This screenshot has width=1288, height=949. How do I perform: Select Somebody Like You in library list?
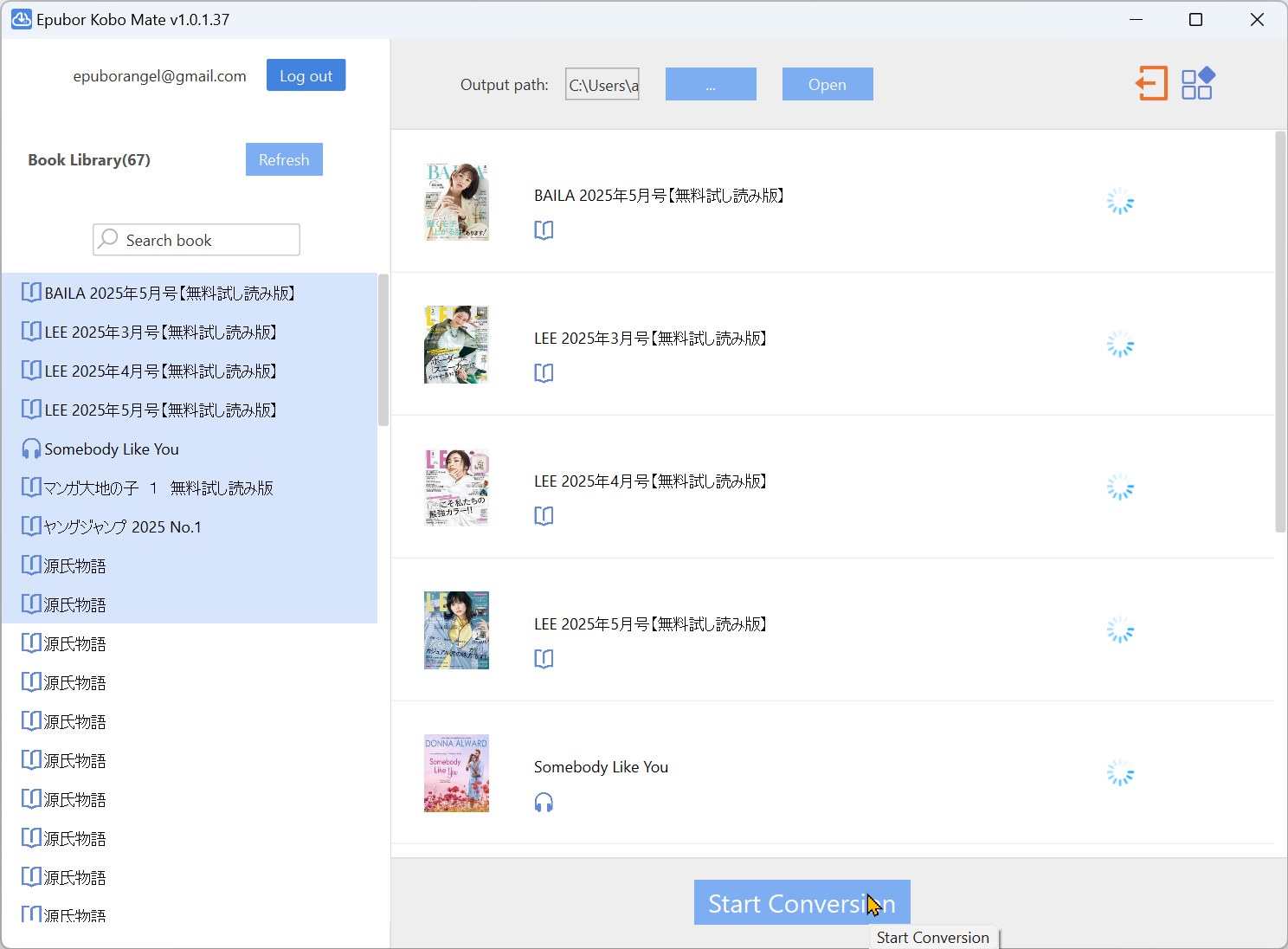pyautogui.click(x=112, y=449)
